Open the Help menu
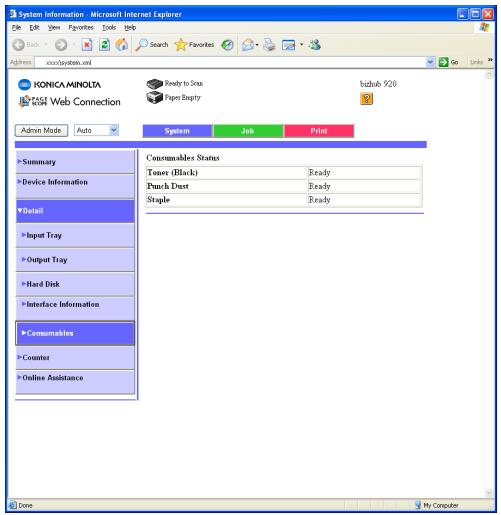 [130, 28]
